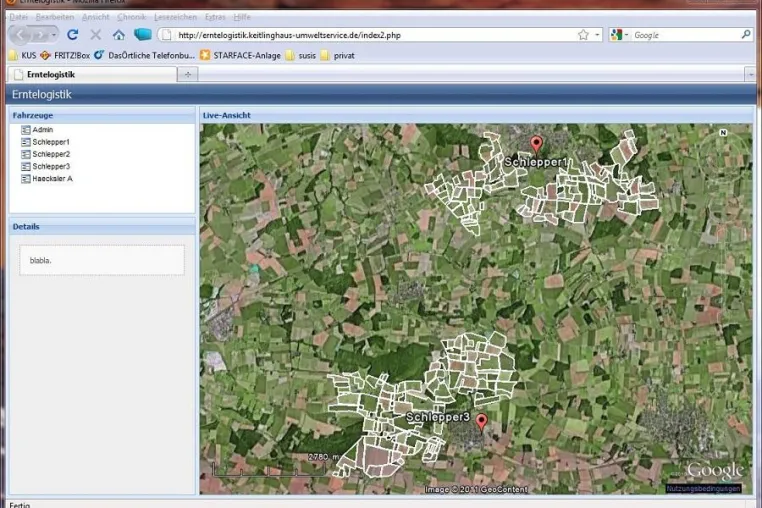This screenshot has height=508, width=762.
Task: Open the susis bookmark folder
Action: (300, 55)
